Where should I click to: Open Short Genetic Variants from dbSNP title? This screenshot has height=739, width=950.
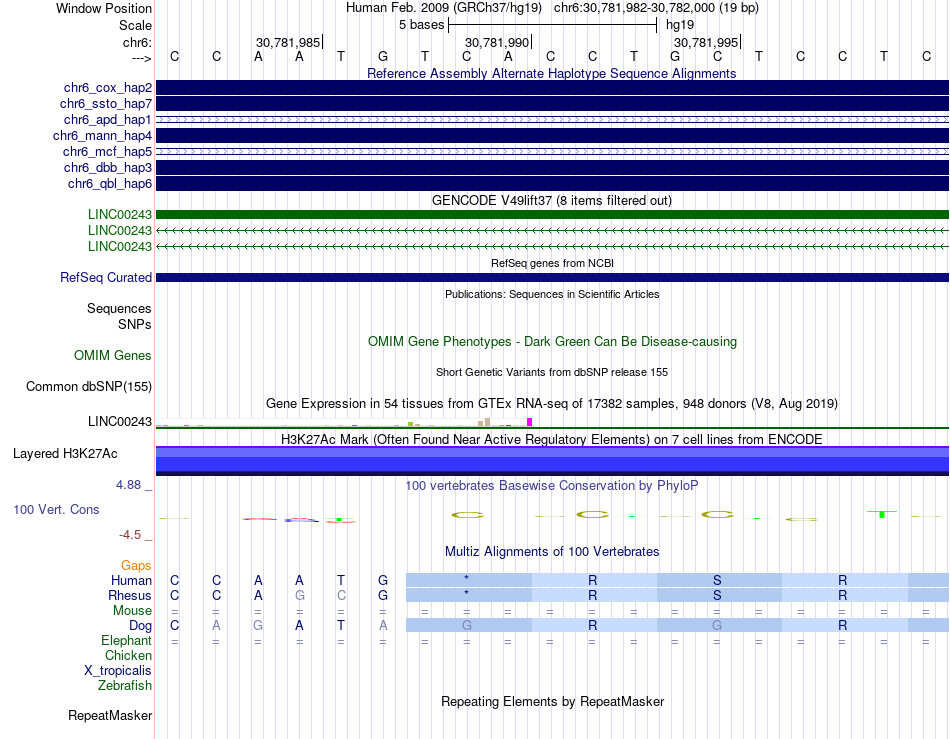[x=552, y=373]
